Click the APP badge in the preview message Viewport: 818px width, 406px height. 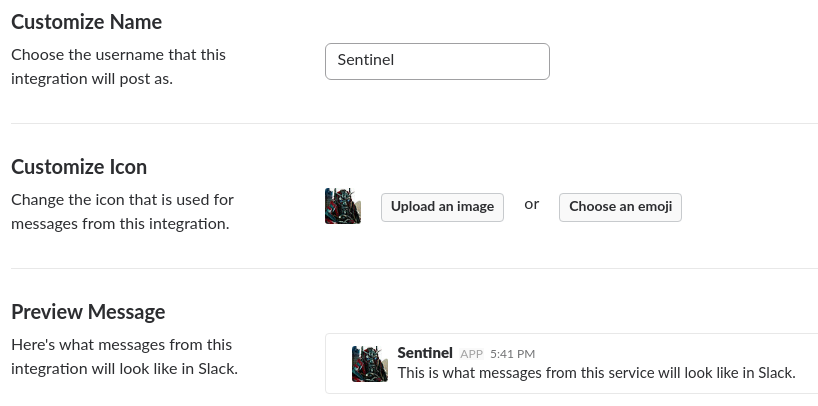[x=472, y=354]
